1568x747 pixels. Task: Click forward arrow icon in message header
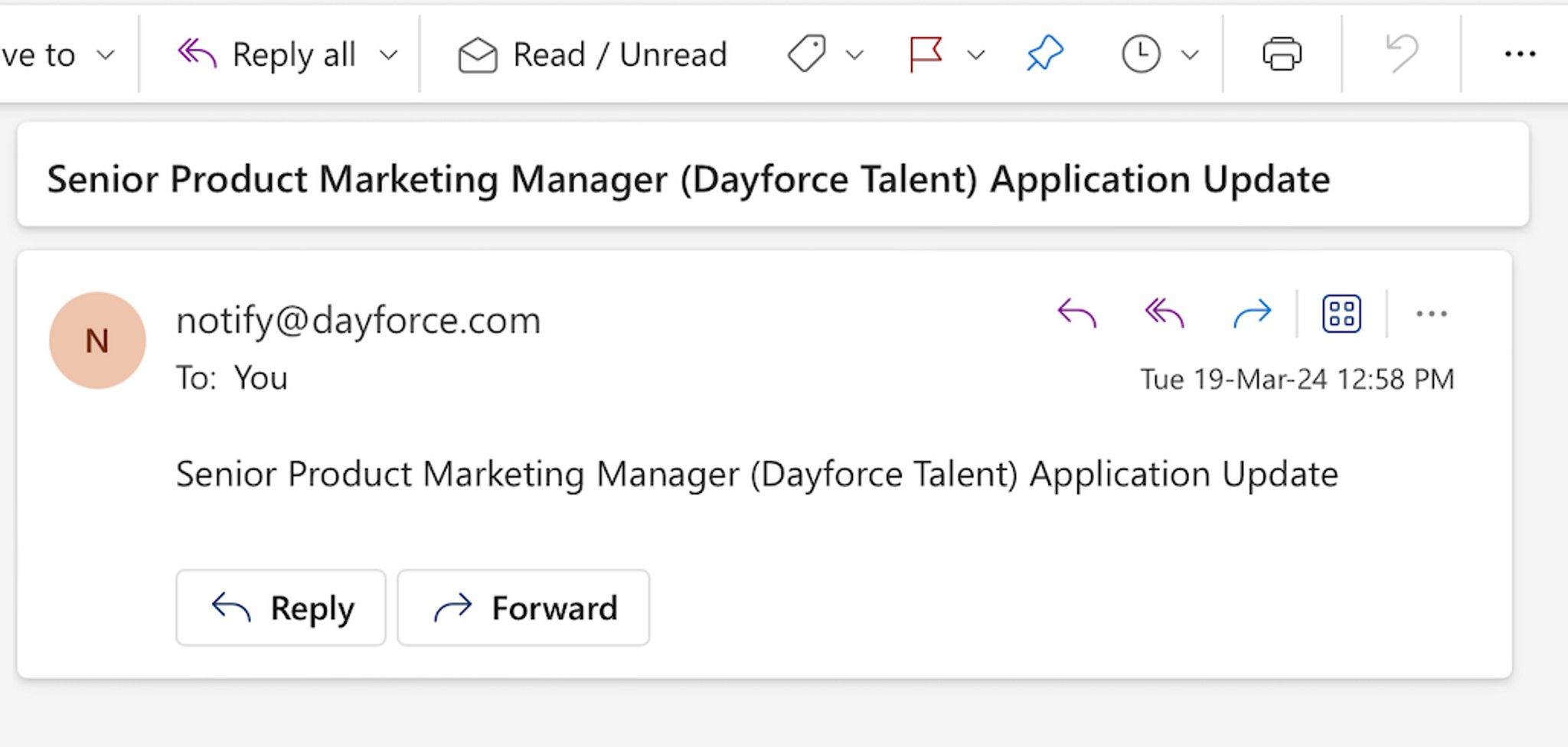point(1252,314)
